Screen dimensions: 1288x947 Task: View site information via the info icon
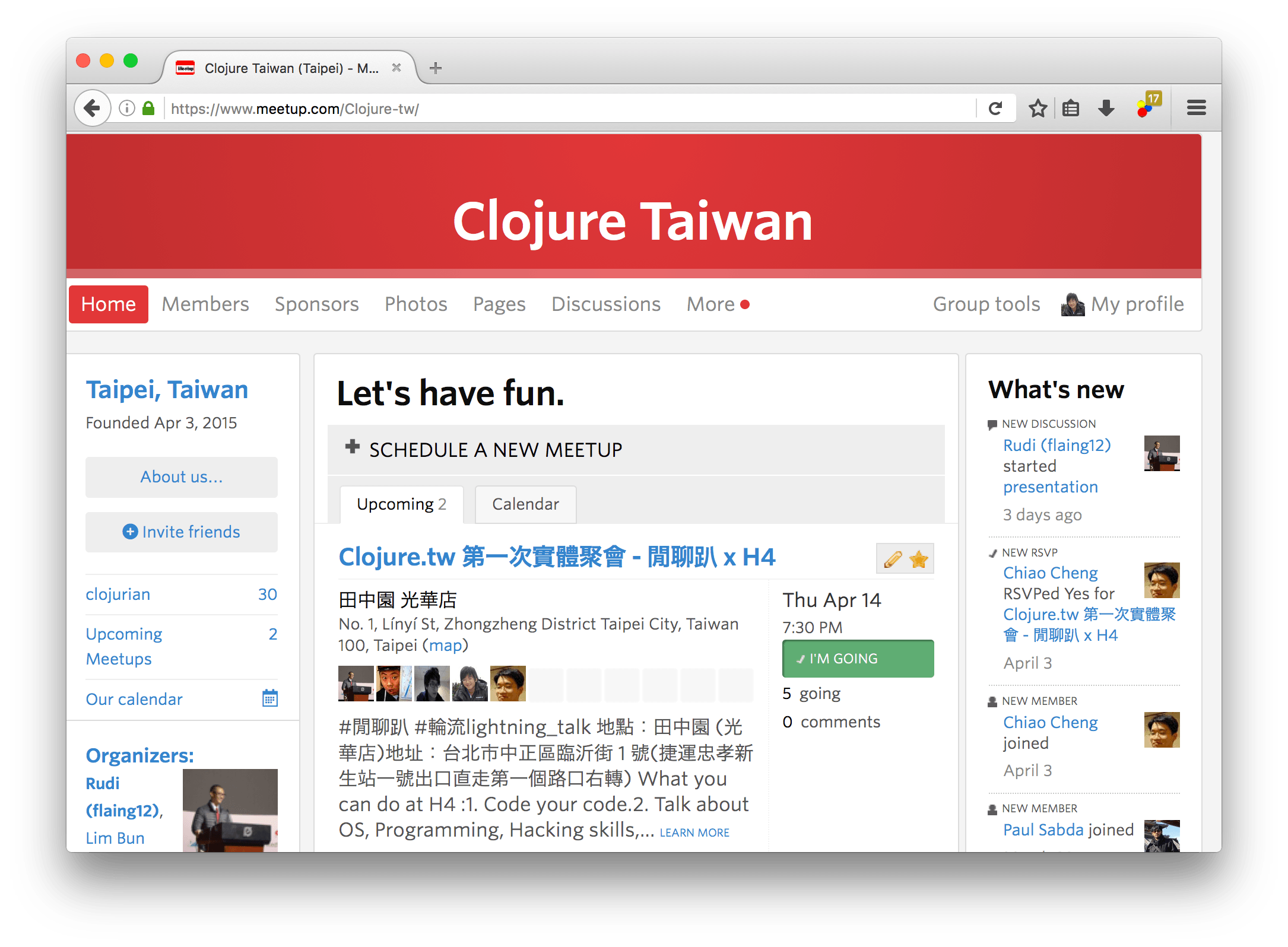126,109
